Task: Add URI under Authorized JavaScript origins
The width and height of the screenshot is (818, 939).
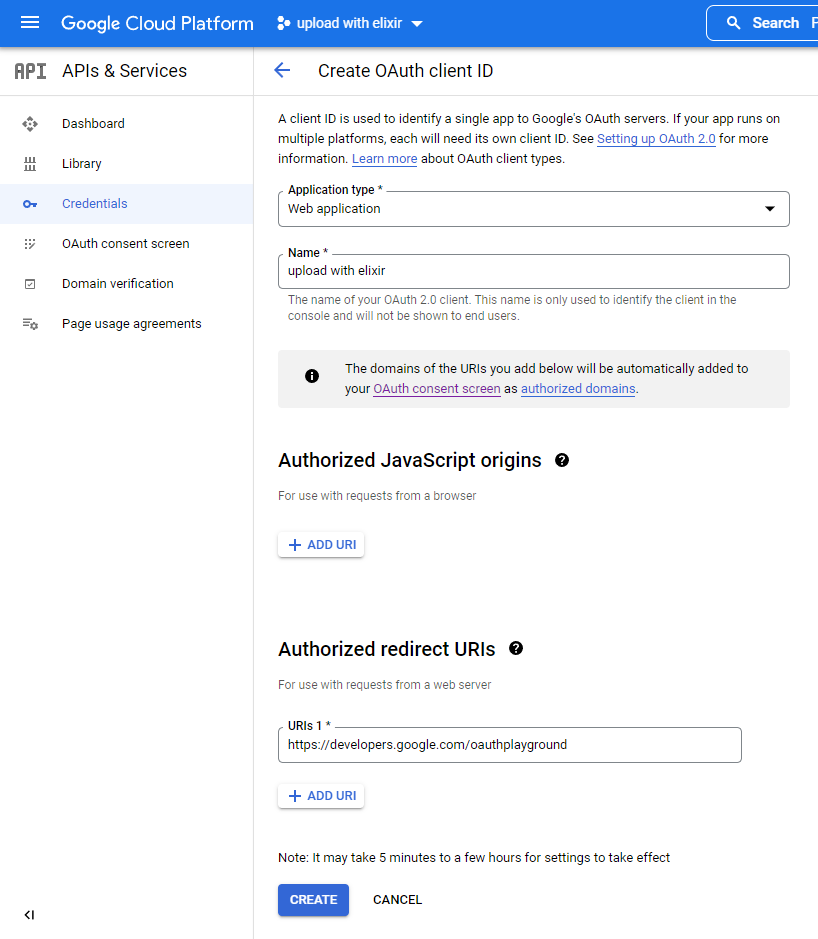Action: point(321,545)
